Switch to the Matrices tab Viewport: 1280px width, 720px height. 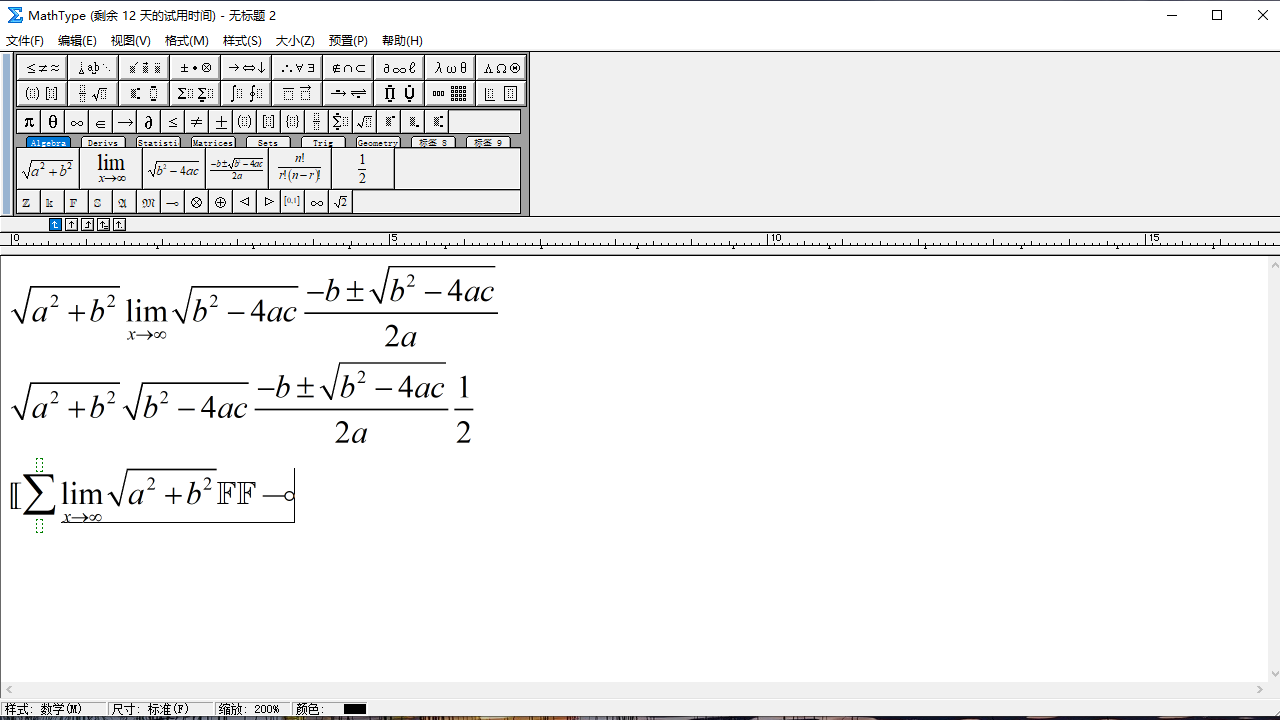tap(212, 143)
